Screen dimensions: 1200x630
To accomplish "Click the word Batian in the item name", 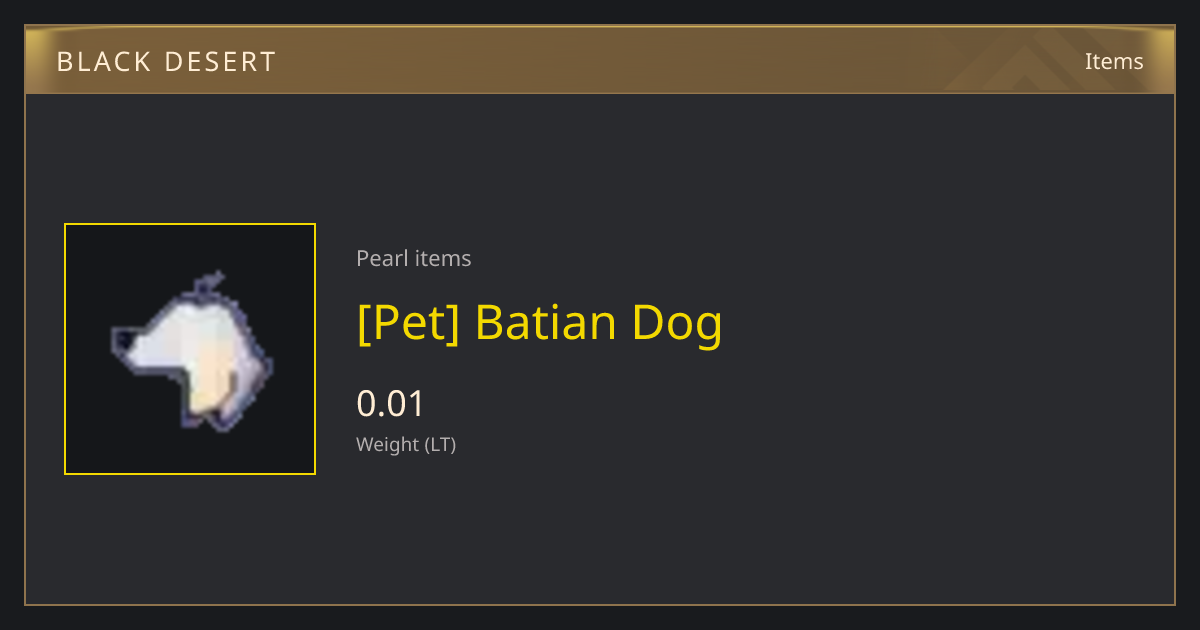I will 546,323.
